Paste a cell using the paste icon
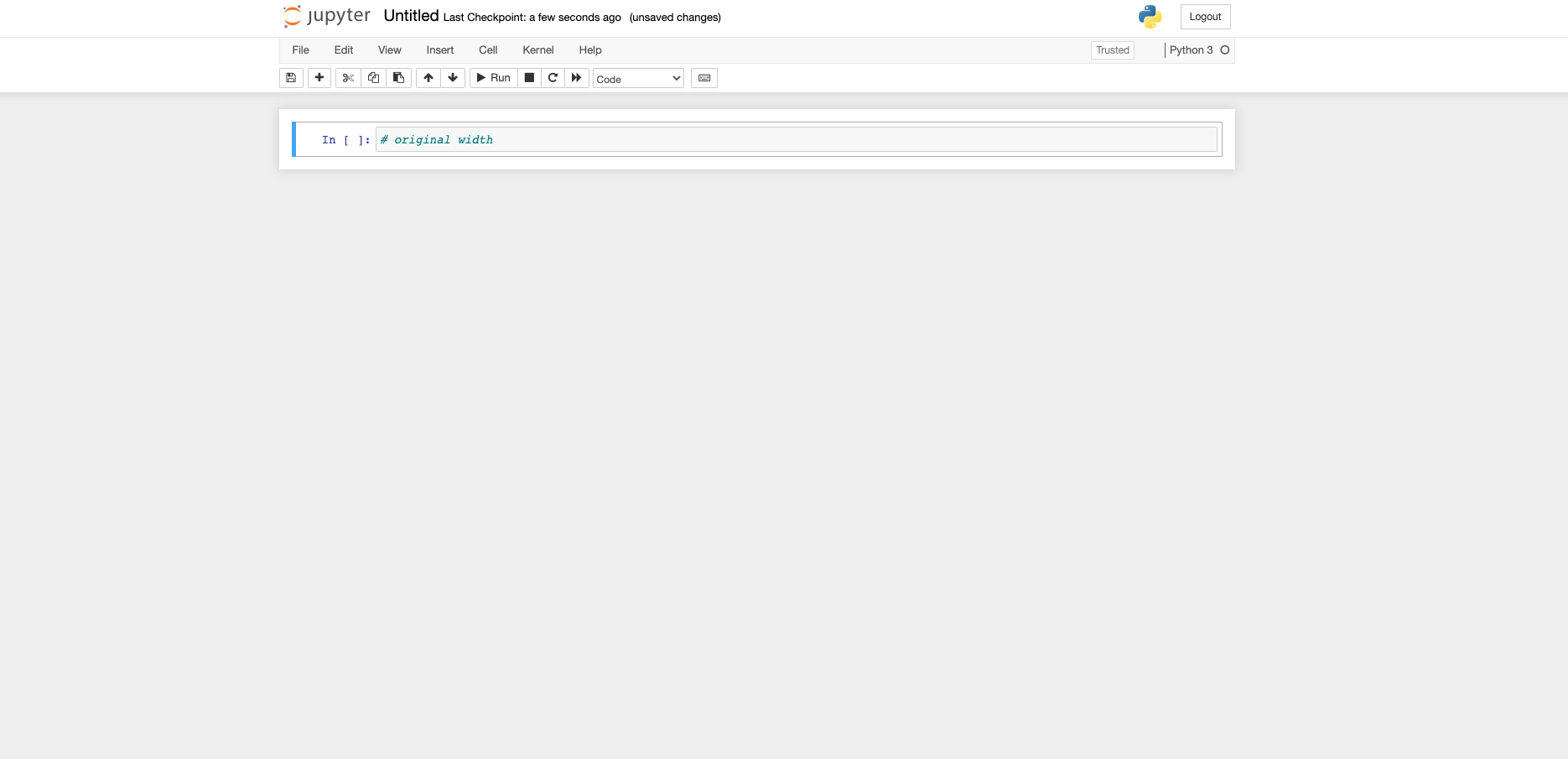Viewport: 1568px width, 759px height. pos(398,77)
